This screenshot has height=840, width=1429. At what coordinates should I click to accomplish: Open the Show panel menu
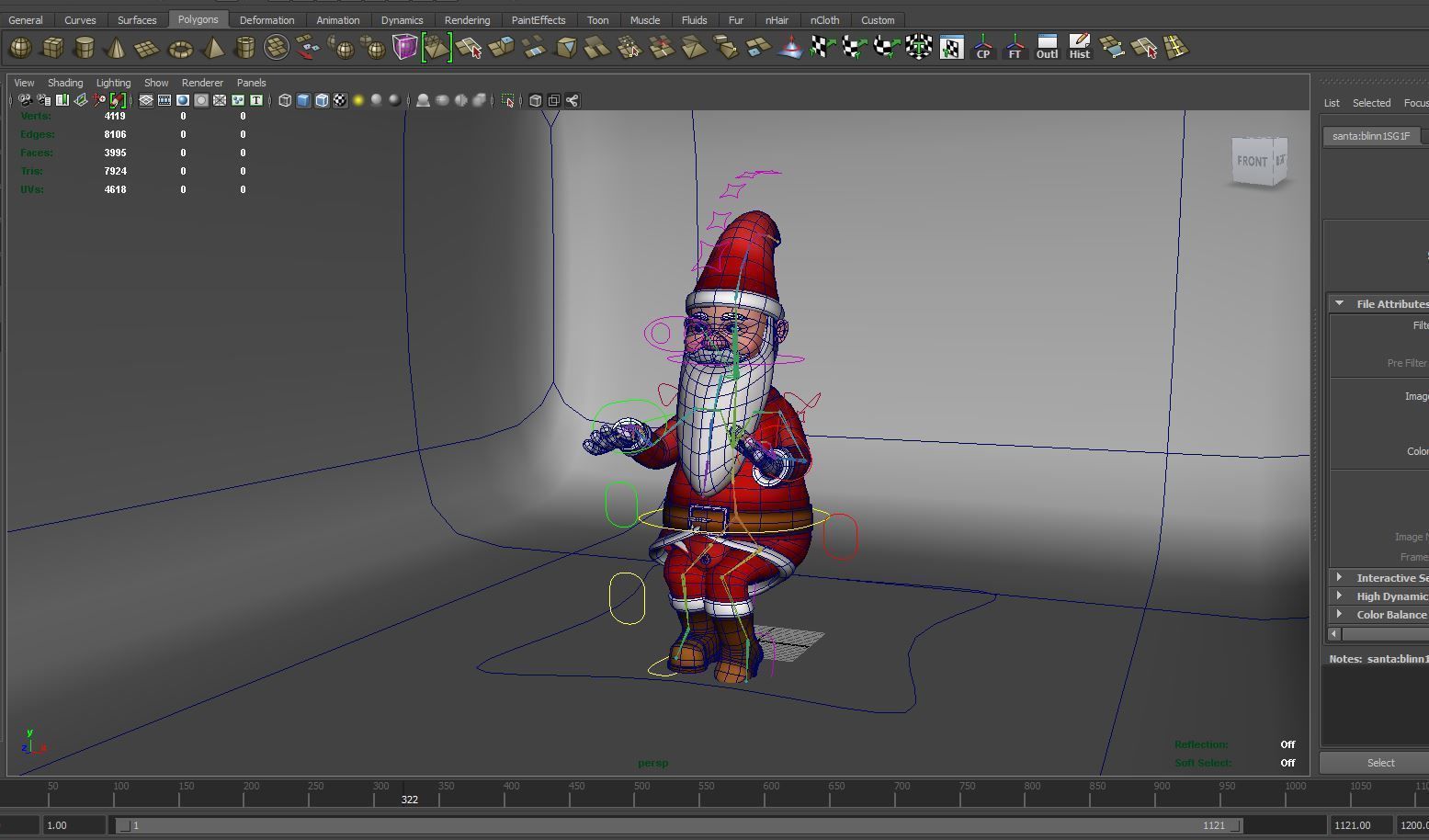pyautogui.click(x=156, y=83)
